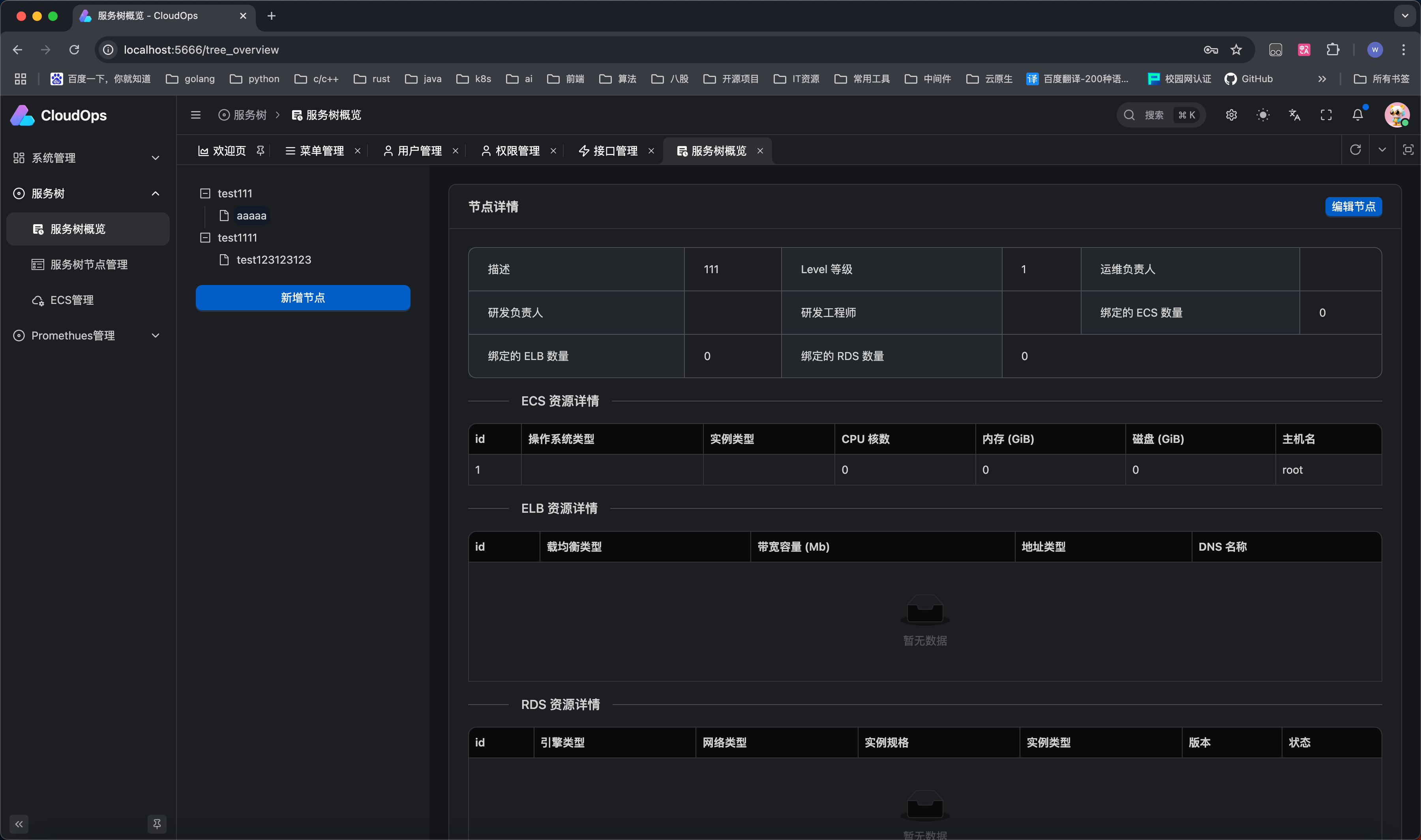Close the 权限管理 tab

click(x=553, y=150)
